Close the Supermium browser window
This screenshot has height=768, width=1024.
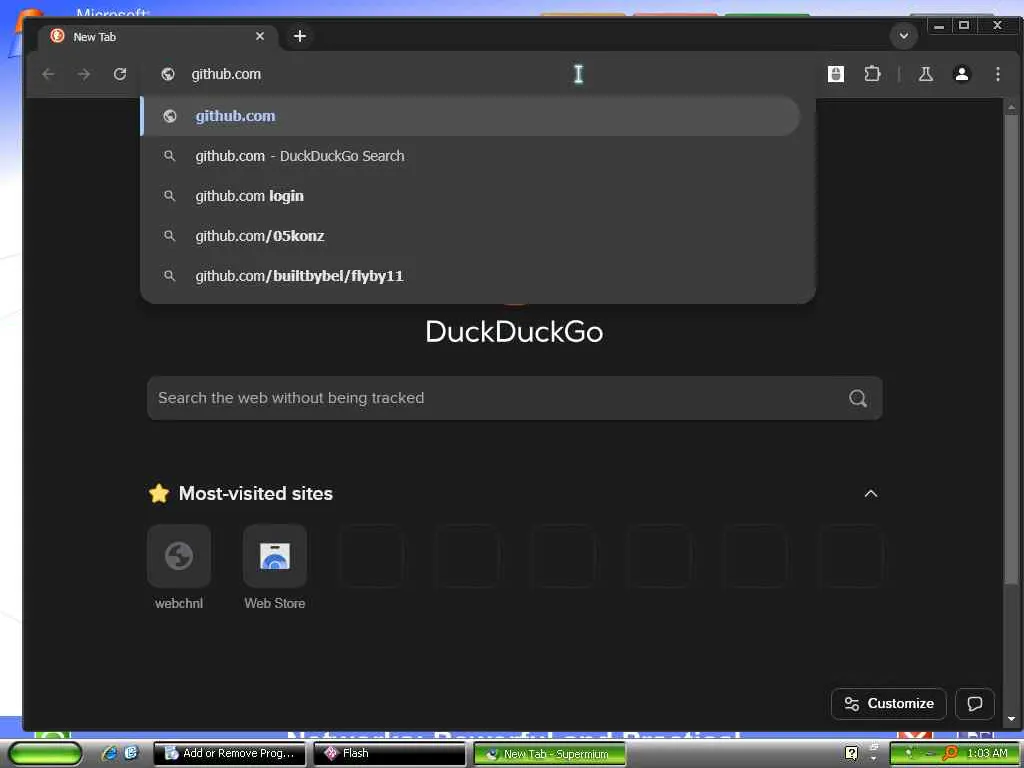[x=997, y=26]
